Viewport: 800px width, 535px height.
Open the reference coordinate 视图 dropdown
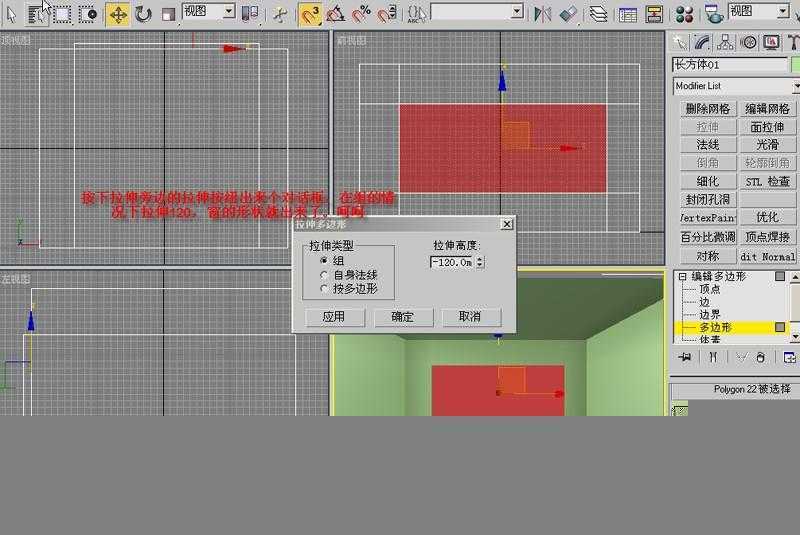[x=209, y=11]
